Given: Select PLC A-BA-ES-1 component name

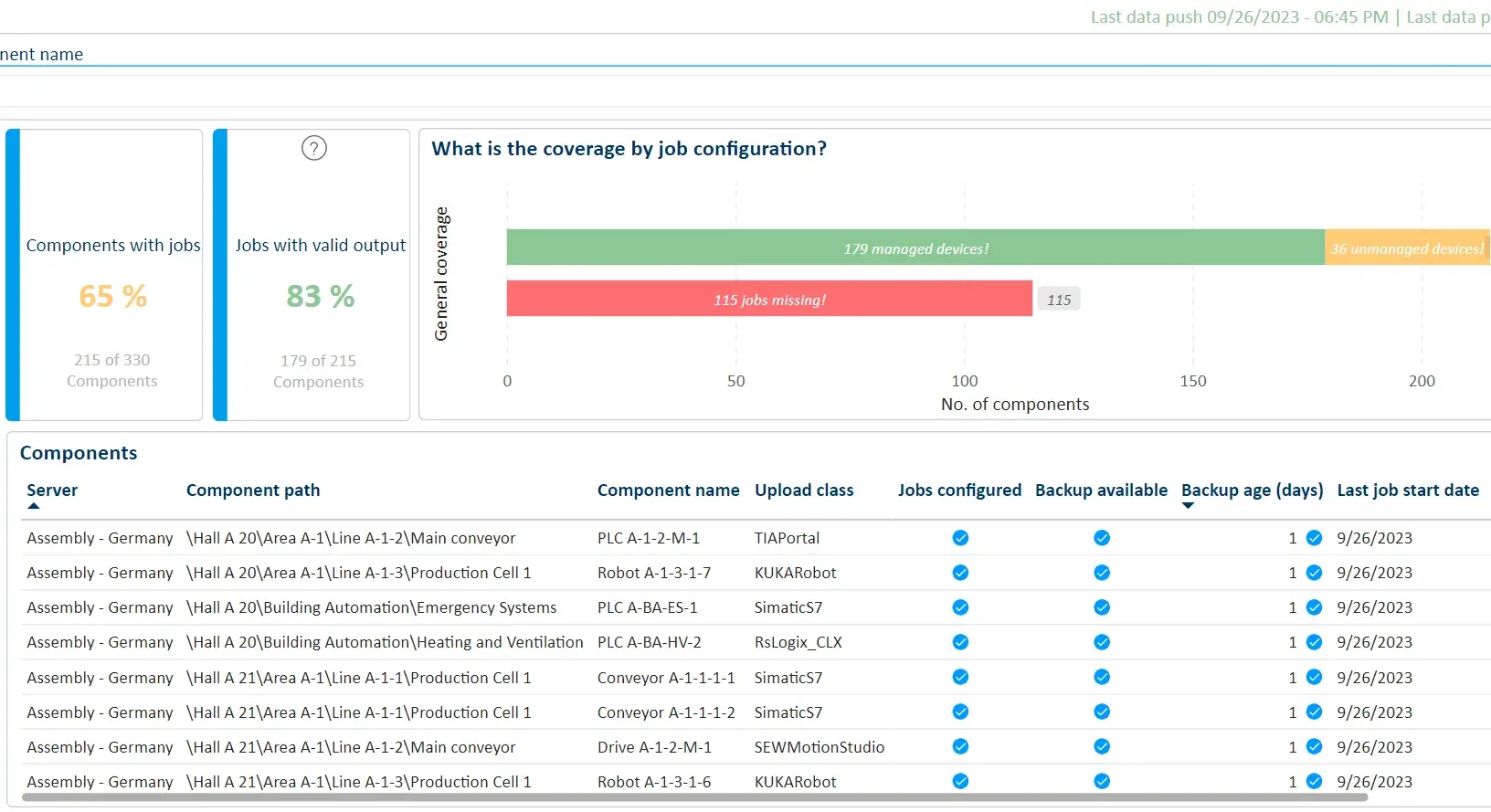Looking at the screenshot, I should pyautogui.click(x=648, y=607).
